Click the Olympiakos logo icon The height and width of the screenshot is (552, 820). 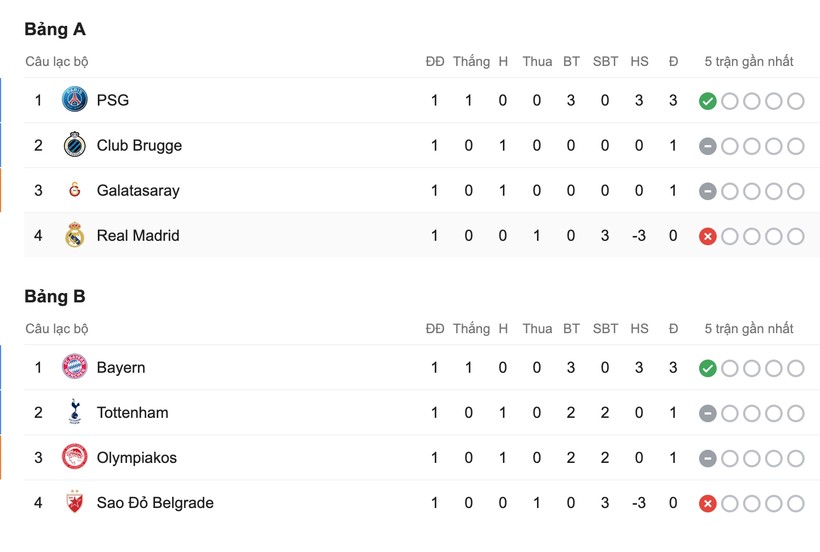pyautogui.click(x=74, y=457)
